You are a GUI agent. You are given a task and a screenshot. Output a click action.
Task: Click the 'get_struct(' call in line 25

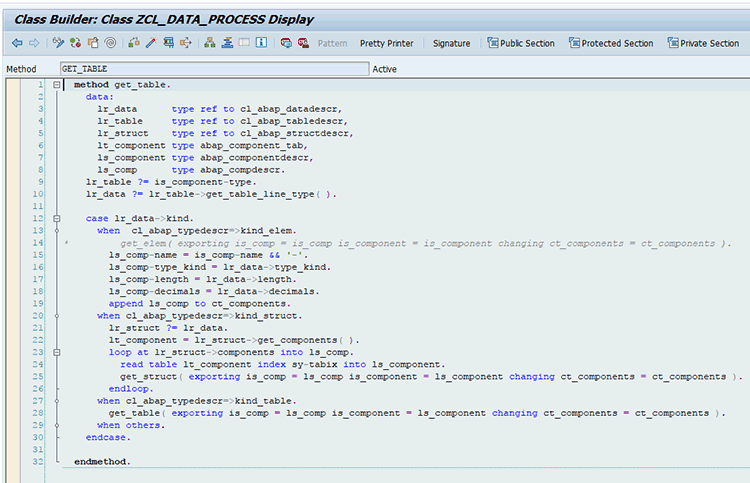tap(151, 377)
